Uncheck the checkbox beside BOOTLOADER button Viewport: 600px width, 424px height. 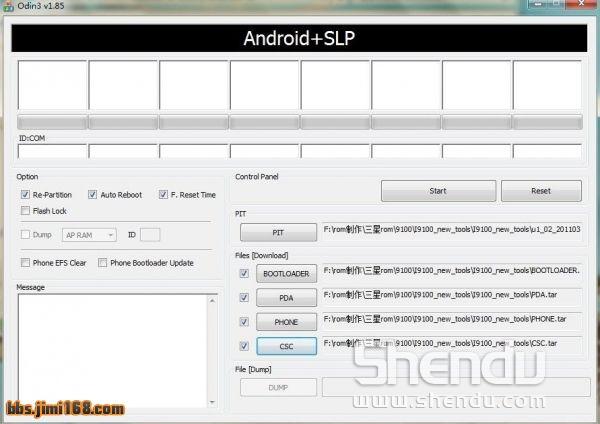pyautogui.click(x=244, y=274)
